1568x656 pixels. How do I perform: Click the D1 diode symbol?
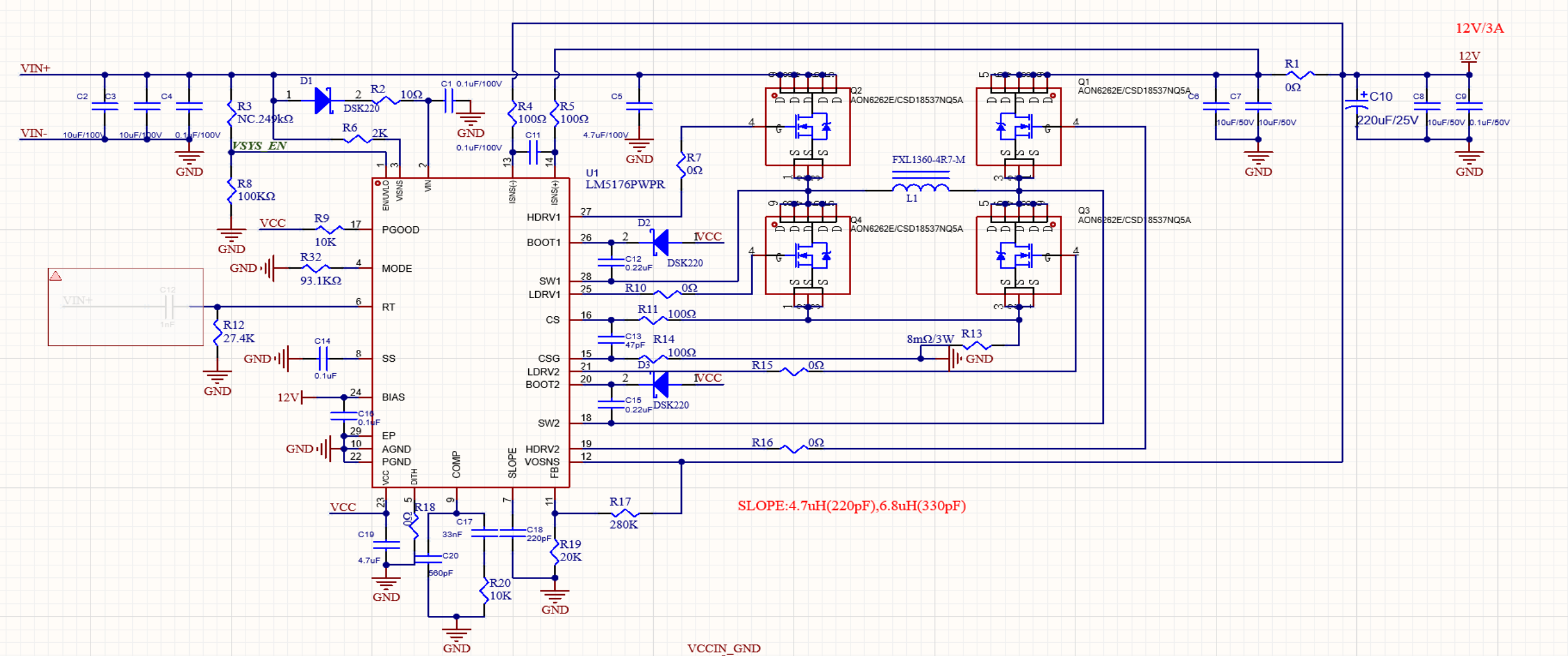coord(323,101)
